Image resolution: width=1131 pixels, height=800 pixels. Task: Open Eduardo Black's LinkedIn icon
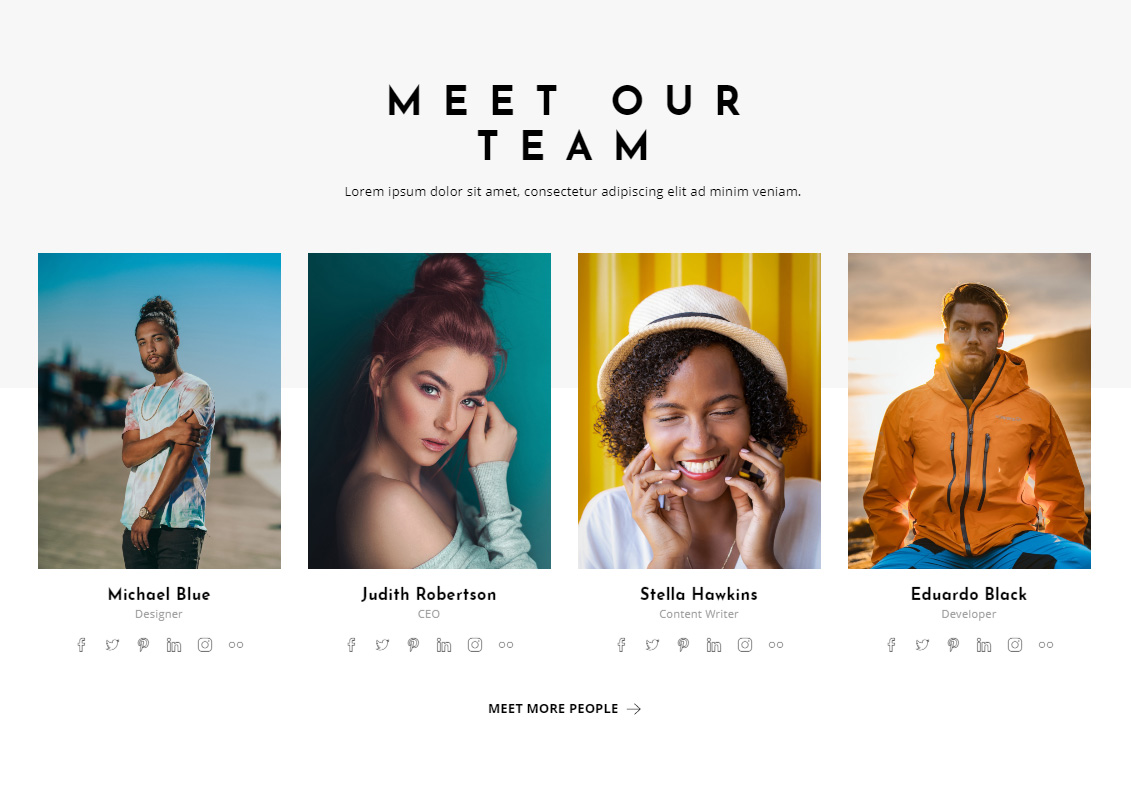click(984, 645)
